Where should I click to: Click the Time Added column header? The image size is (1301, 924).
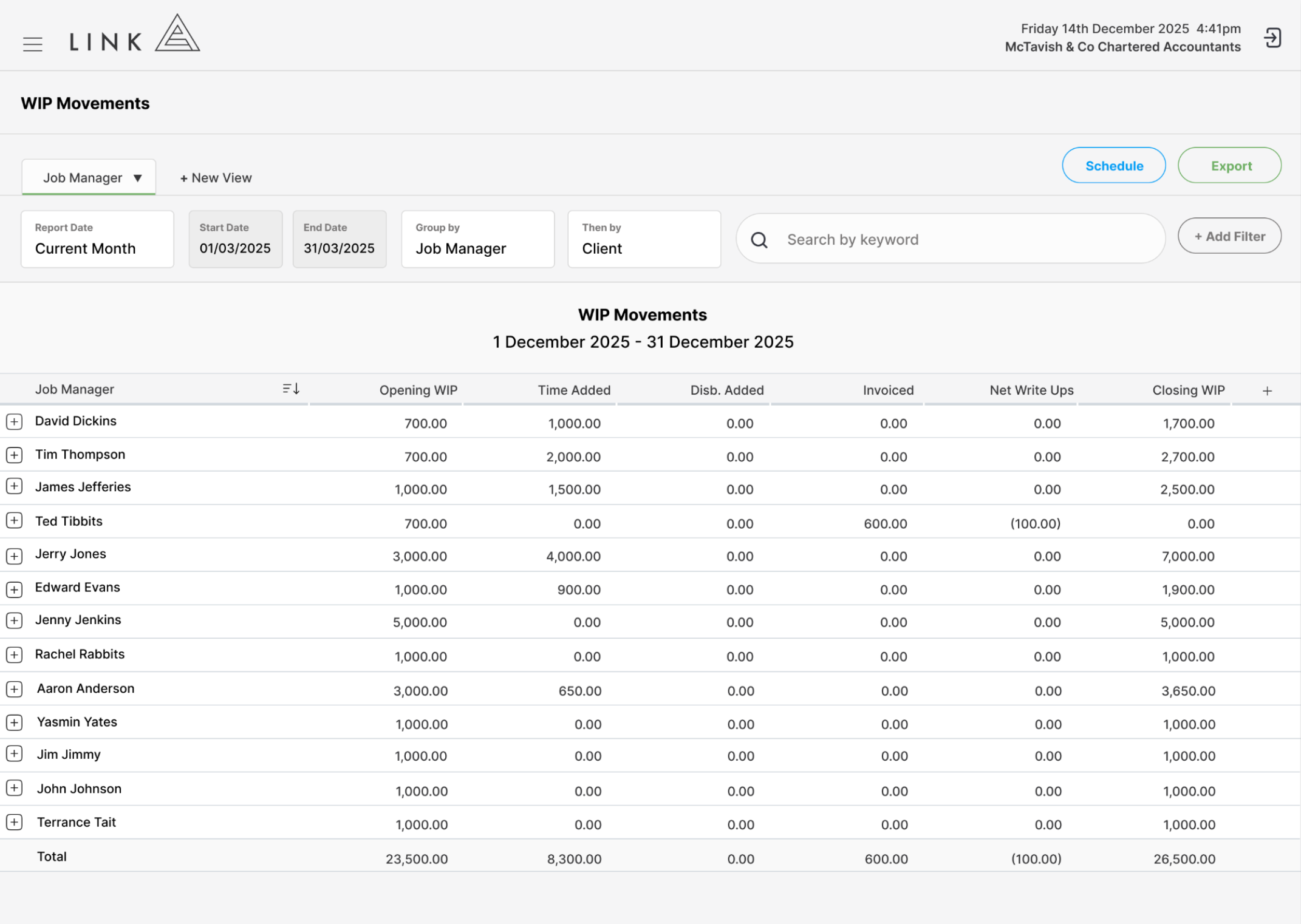(574, 390)
